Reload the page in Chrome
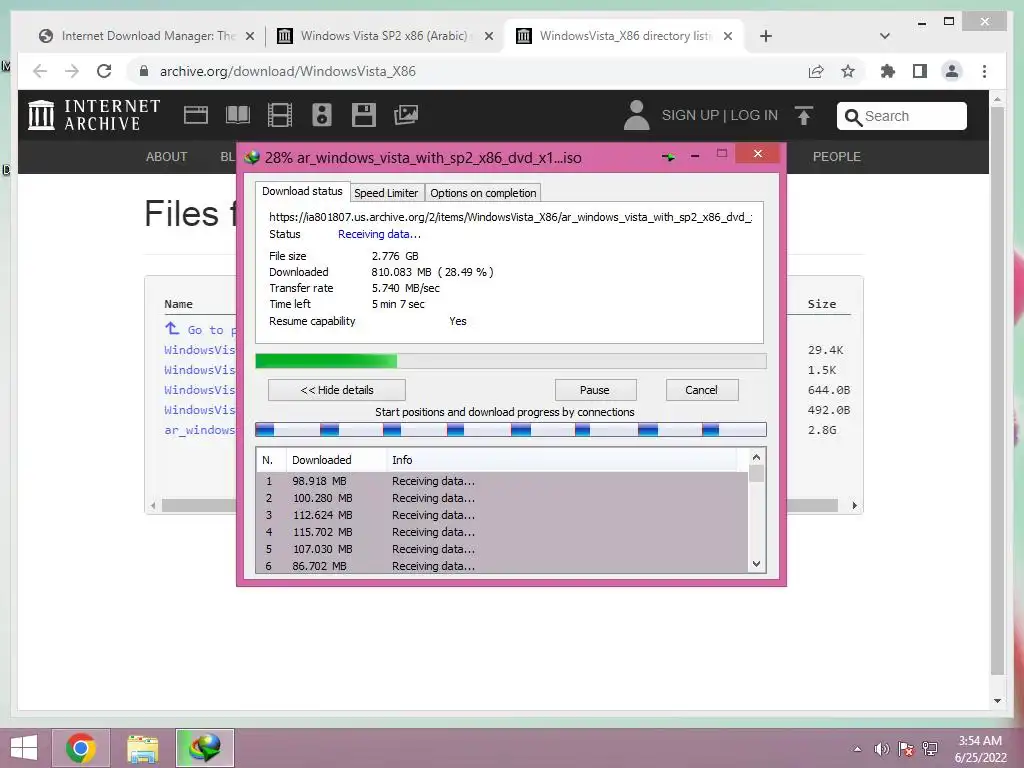Viewport: 1024px width, 768px height. point(104,71)
